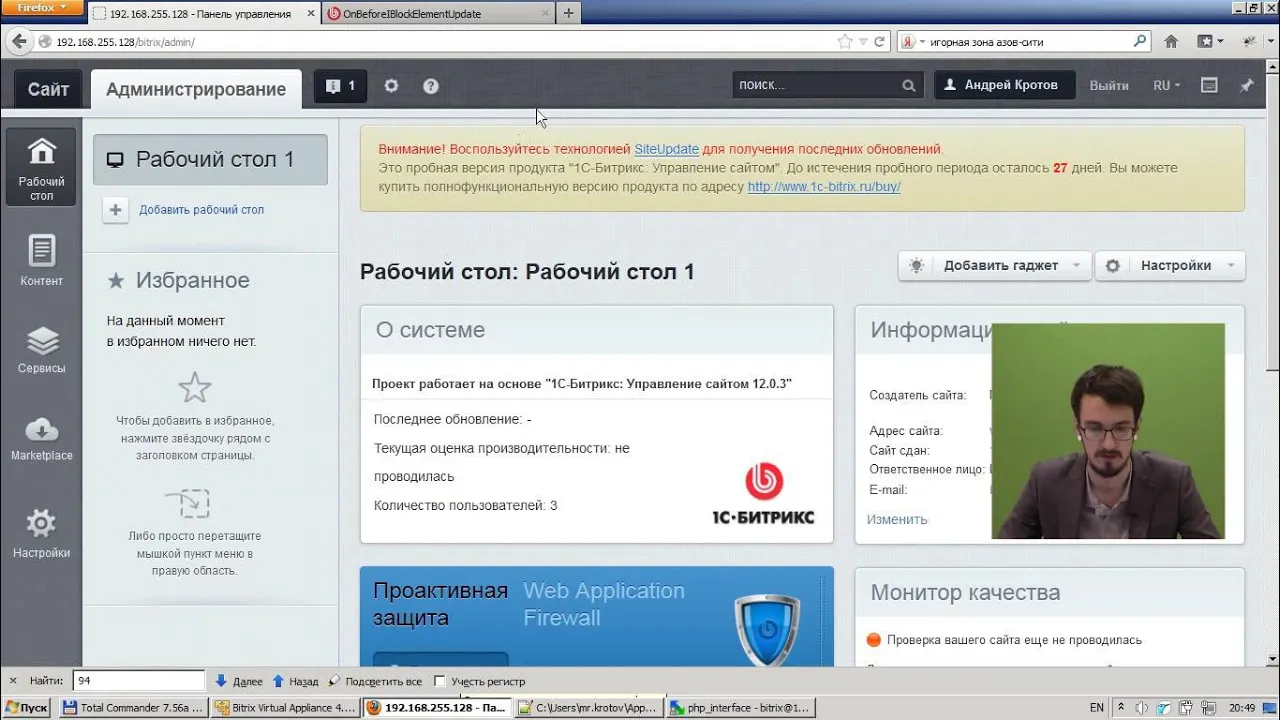The width and height of the screenshot is (1280, 720).
Task: Click the find bar Найти text field
Action: (x=139, y=681)
